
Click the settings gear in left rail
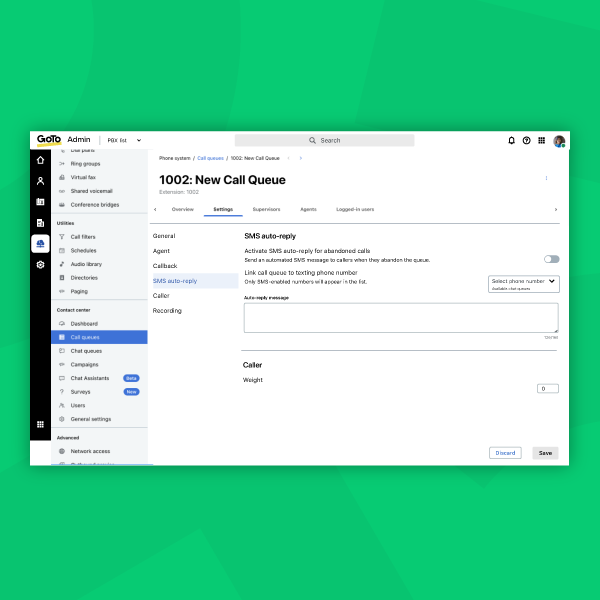click(x=40, y=265)
